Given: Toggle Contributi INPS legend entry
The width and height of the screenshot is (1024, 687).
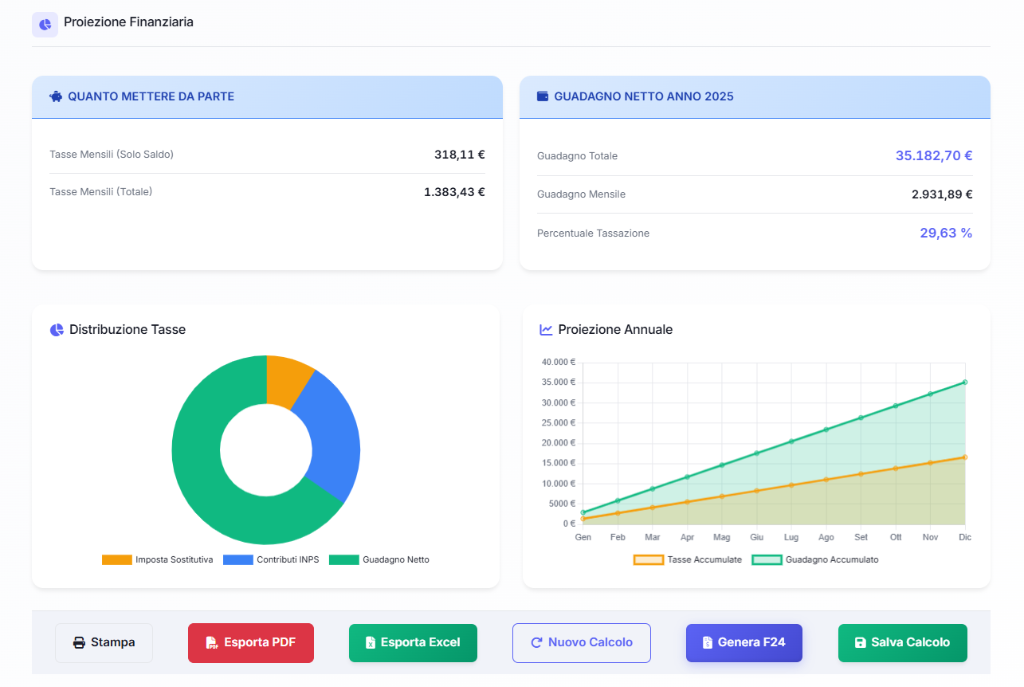Looking at the screenshot, I should 271,560.
